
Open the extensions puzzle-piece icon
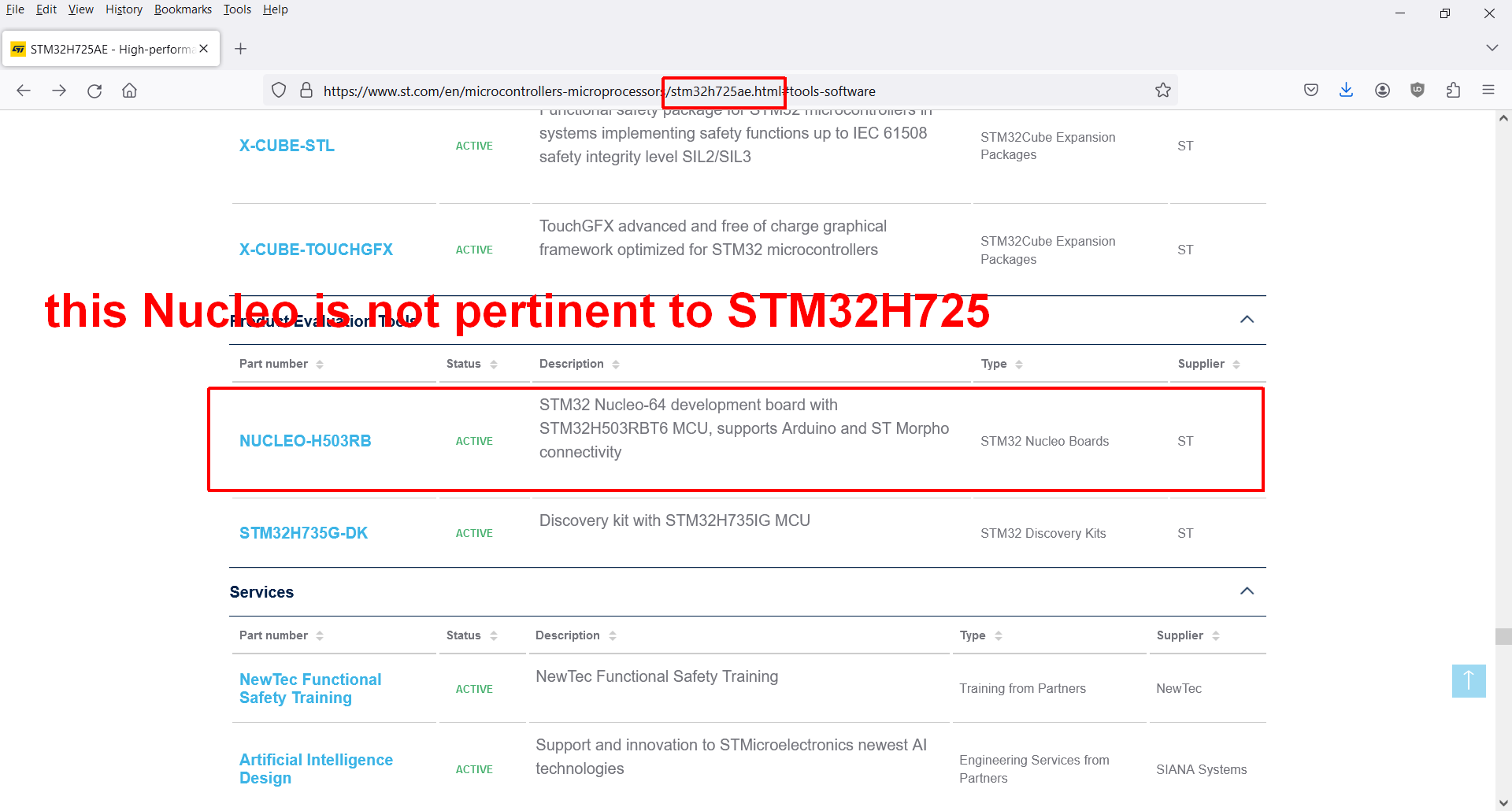click(1453, 90)
